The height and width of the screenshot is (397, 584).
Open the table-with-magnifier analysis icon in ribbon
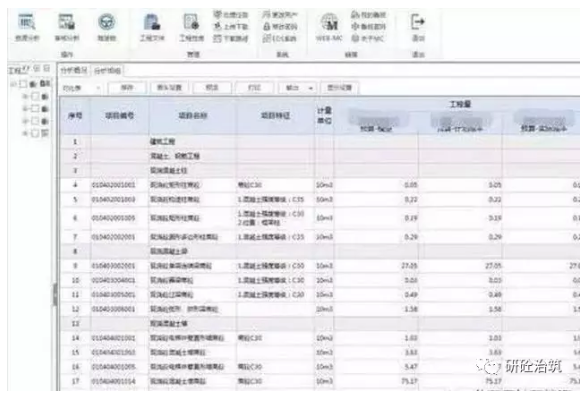(x=27, y=23)
